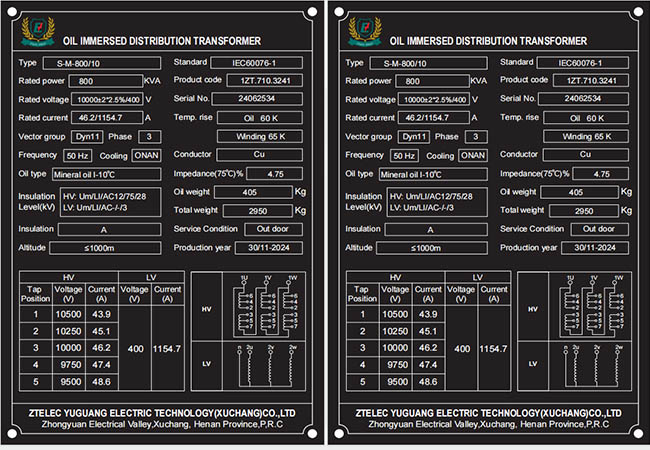Click tap current 45.1 in left nameplate table
The width and height of the screenshot is (650, 450).
(102, 331)
